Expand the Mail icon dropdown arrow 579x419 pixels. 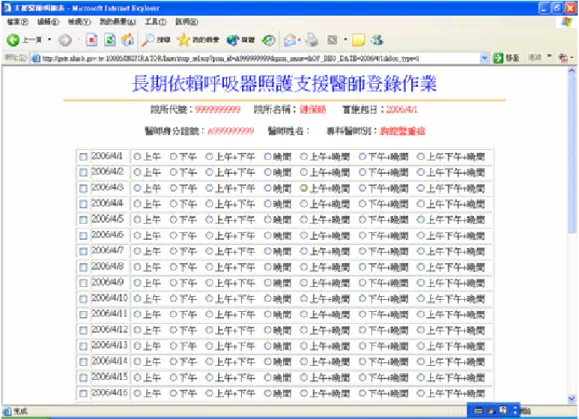pos(299,40)
